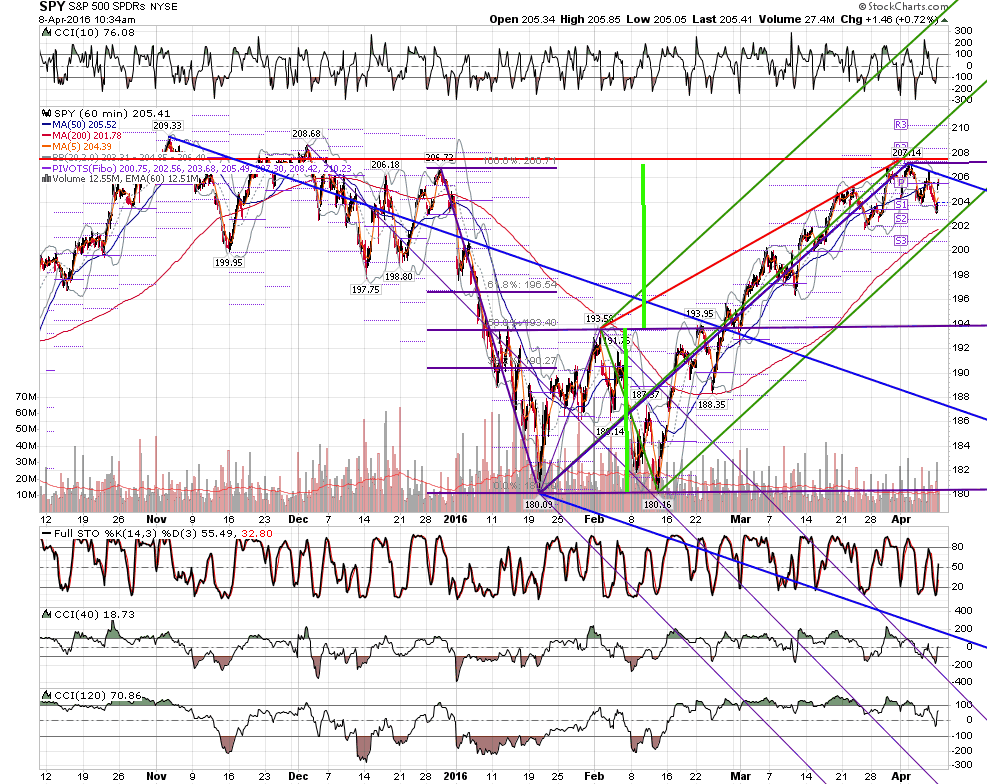Viewport: 987px width, 784px height.
Task: Click the 209.33 price peak label
Action: point(167,126)
